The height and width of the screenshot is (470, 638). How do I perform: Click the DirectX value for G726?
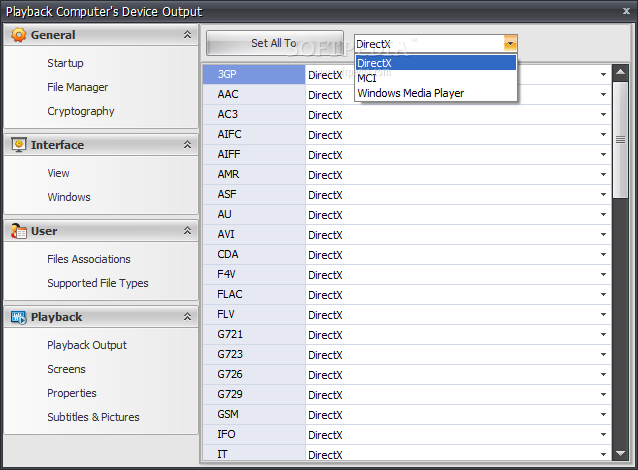point(325,375)
